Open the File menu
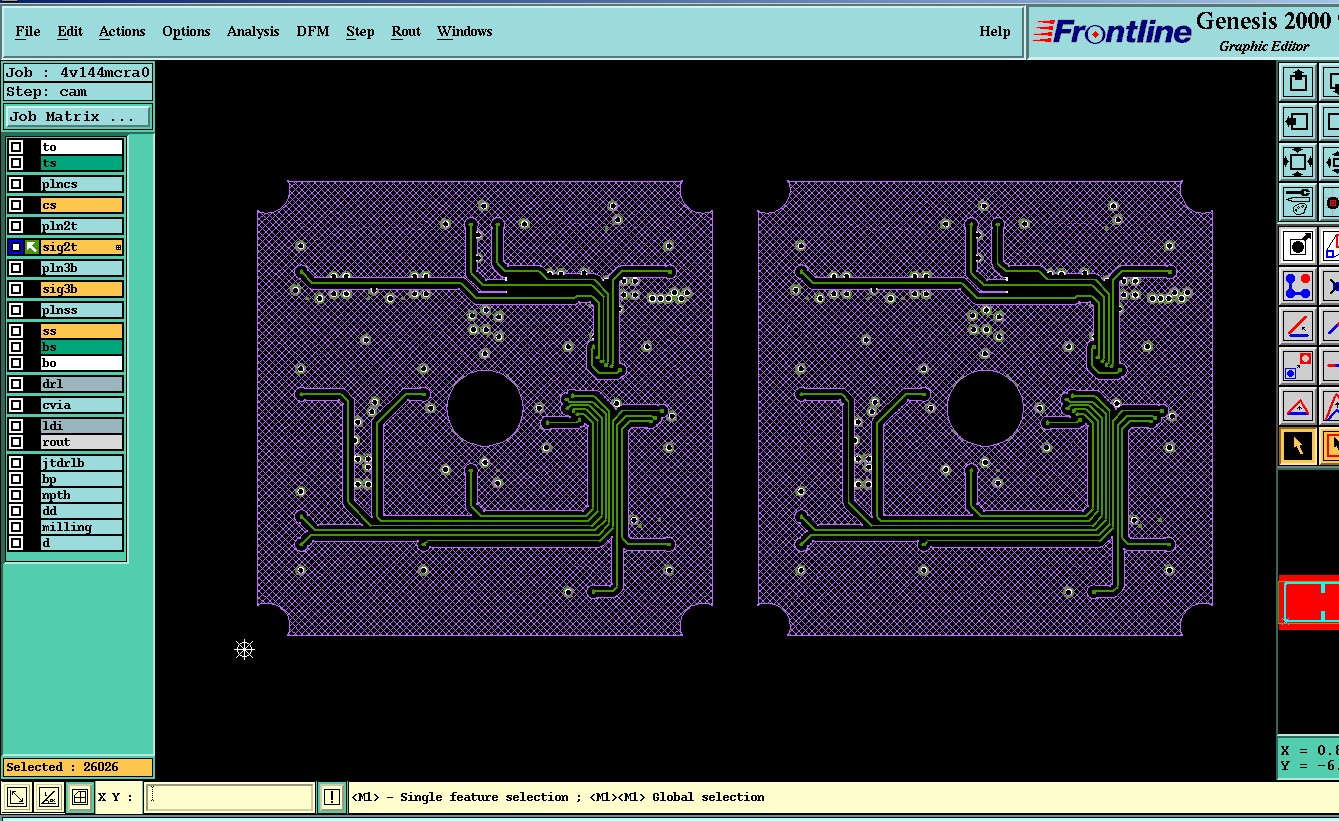Image resolution: width=1339 pixels, height=821 pixels. tap(28, 31)
